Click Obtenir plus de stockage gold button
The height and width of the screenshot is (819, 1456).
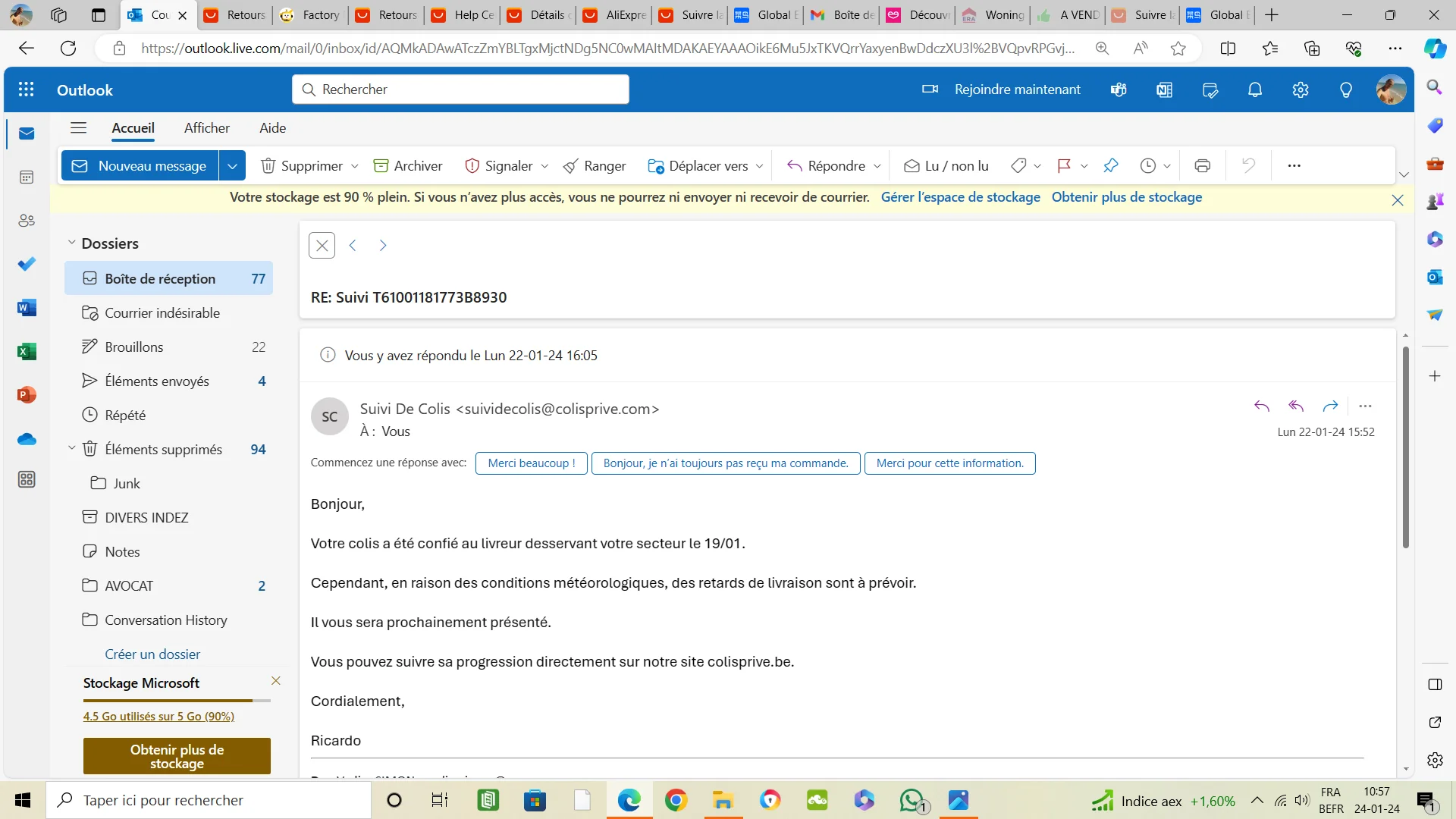tap(177, 756)
